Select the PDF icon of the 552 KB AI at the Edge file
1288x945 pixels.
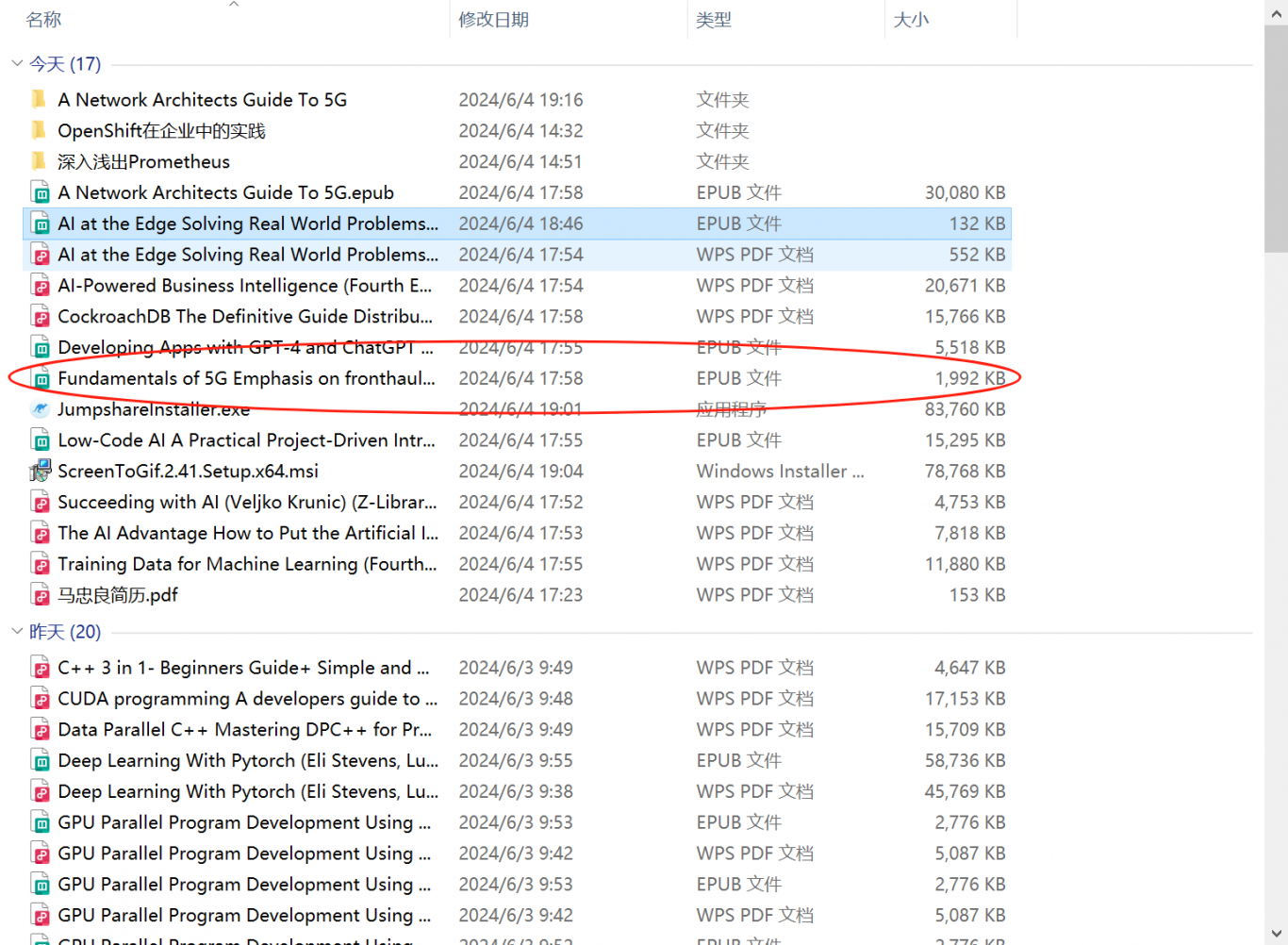pyautogui.click(x=41, y=255)
